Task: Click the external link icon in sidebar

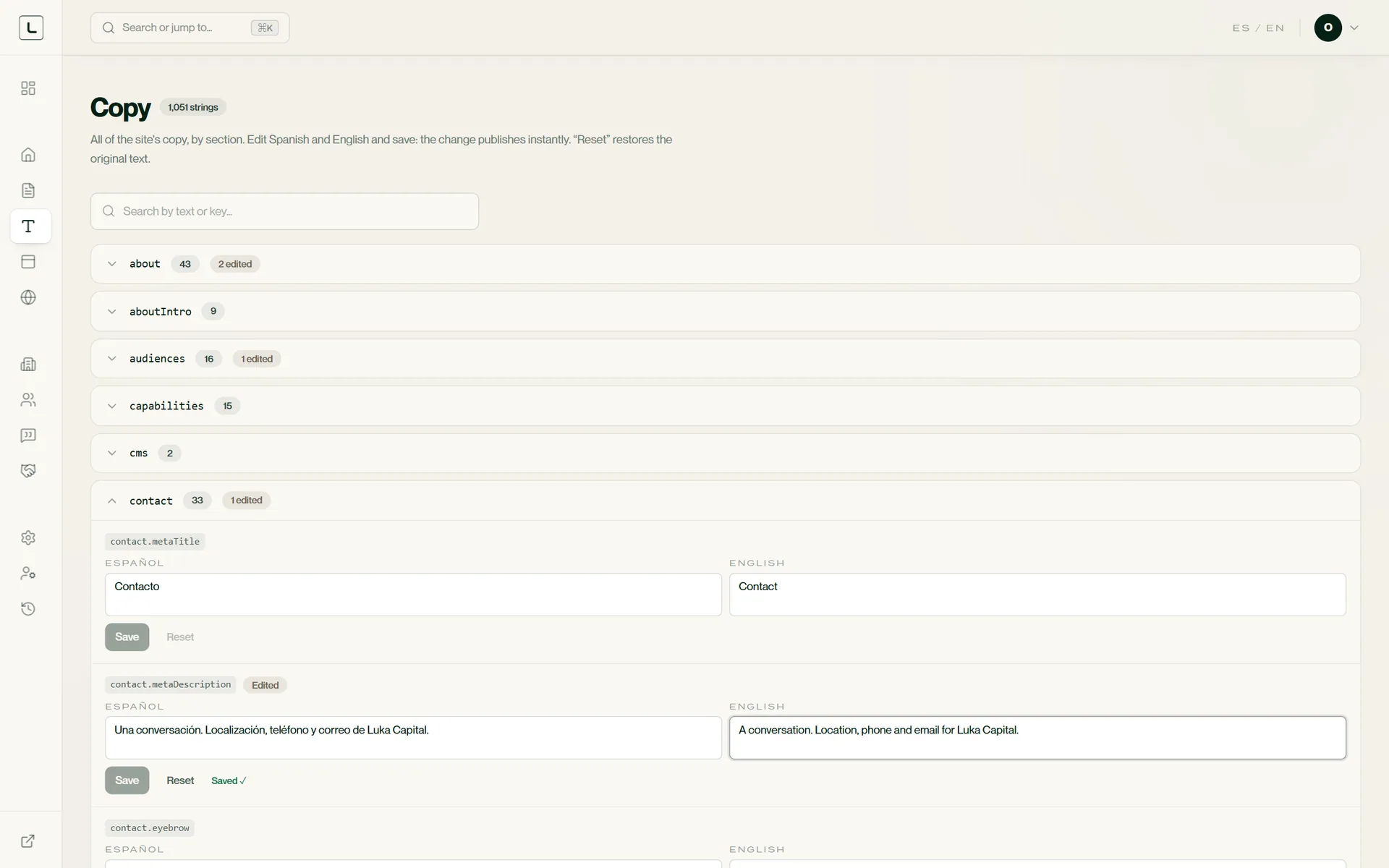Action: coord(28,841)
